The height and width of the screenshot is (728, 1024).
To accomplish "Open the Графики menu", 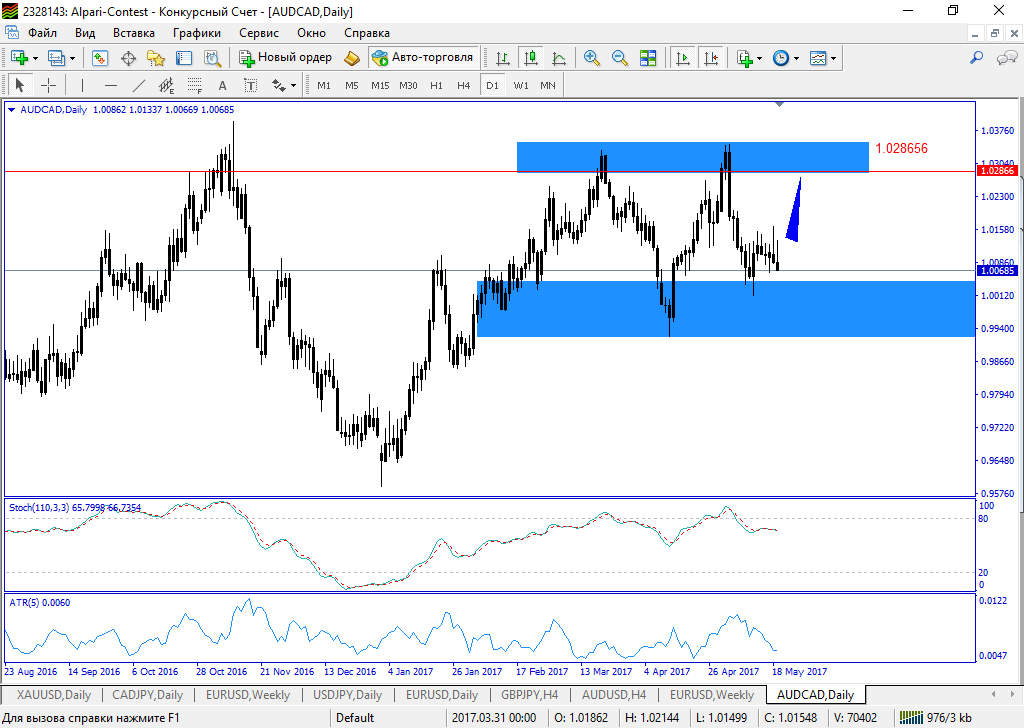I will point(197,33).
